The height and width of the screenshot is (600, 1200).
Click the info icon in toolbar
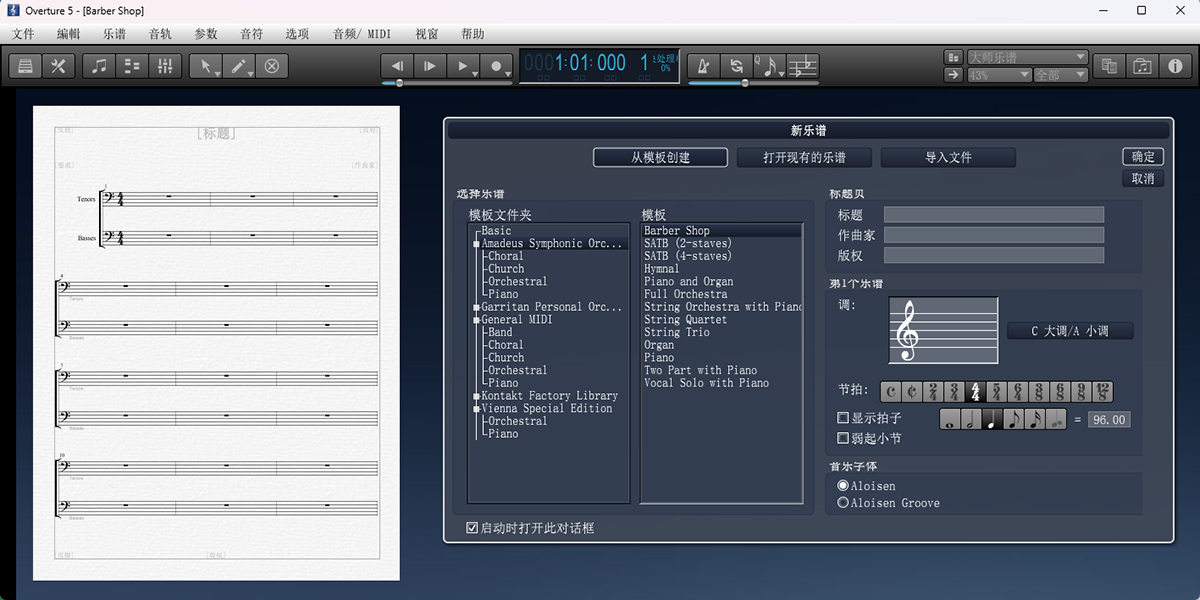pos(1175,66)
